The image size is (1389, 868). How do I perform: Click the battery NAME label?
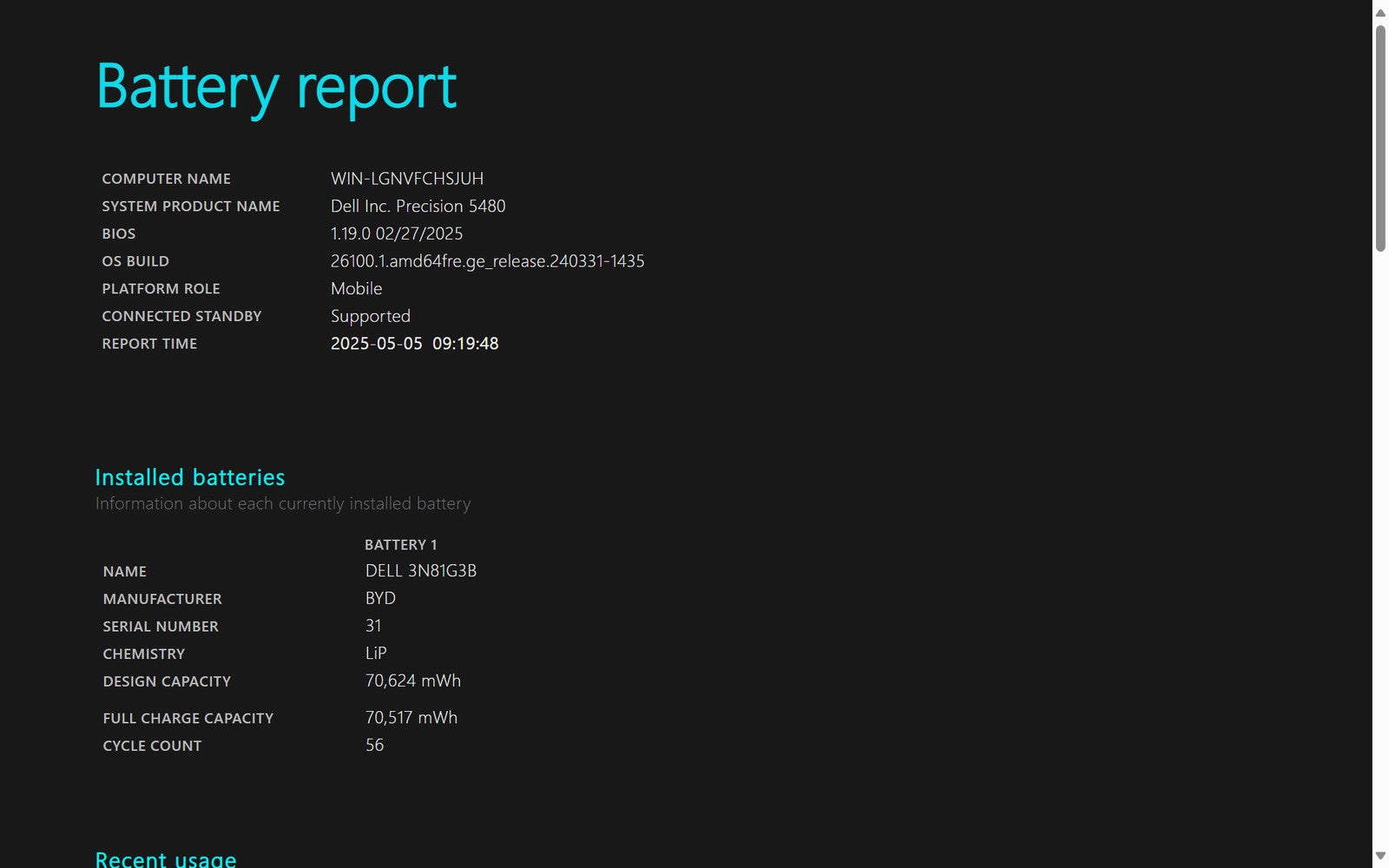(125, 572)
